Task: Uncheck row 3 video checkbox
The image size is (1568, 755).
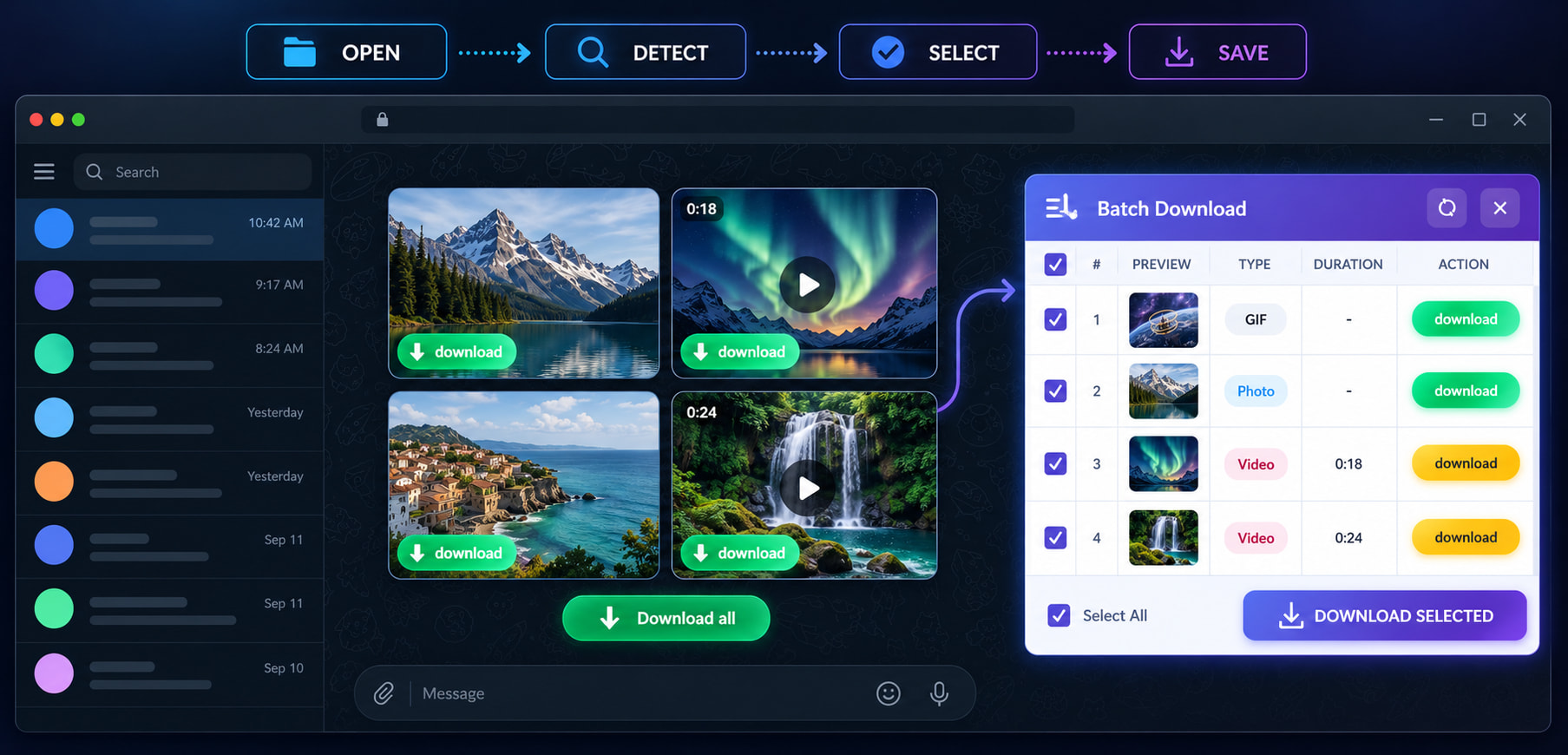Action: coord(1055,463)
